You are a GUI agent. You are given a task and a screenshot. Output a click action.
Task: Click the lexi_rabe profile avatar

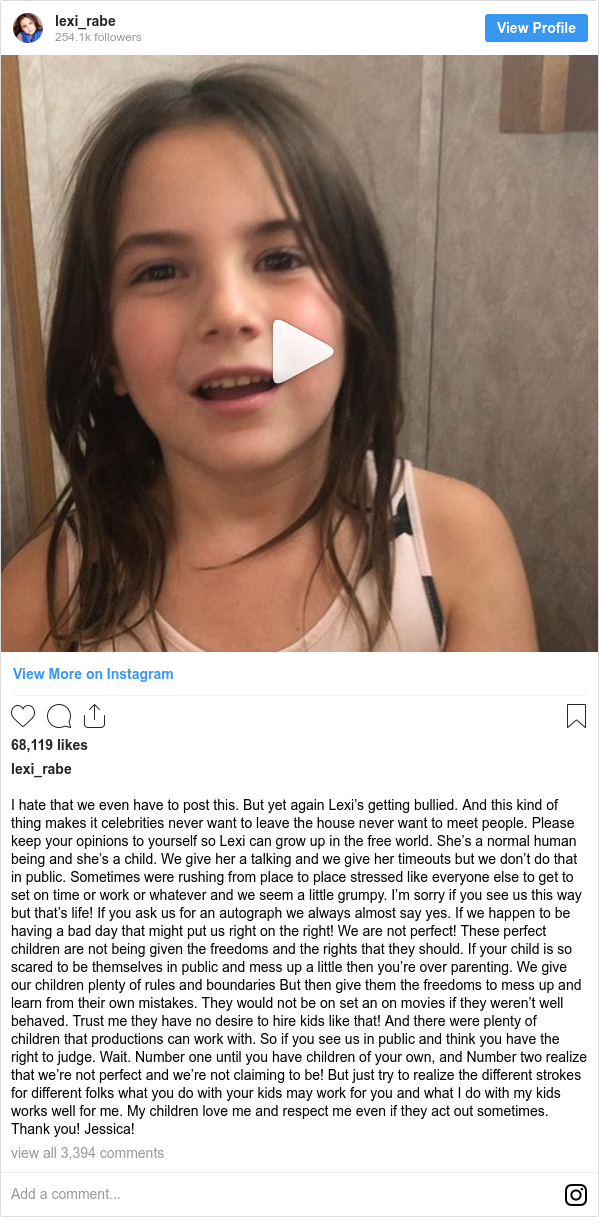point(28,28)
